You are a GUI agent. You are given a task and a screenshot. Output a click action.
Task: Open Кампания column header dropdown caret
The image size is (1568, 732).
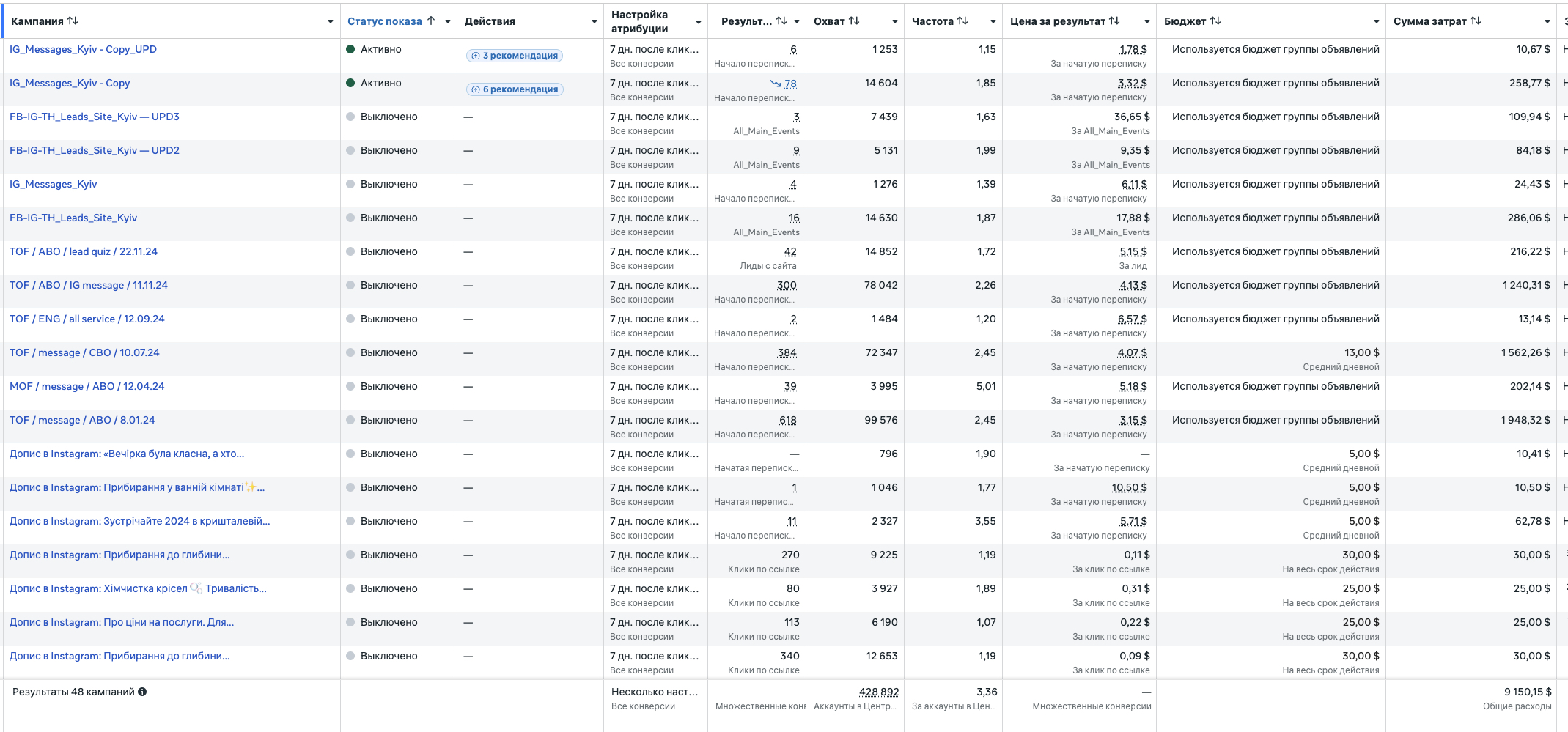point(331,22)
